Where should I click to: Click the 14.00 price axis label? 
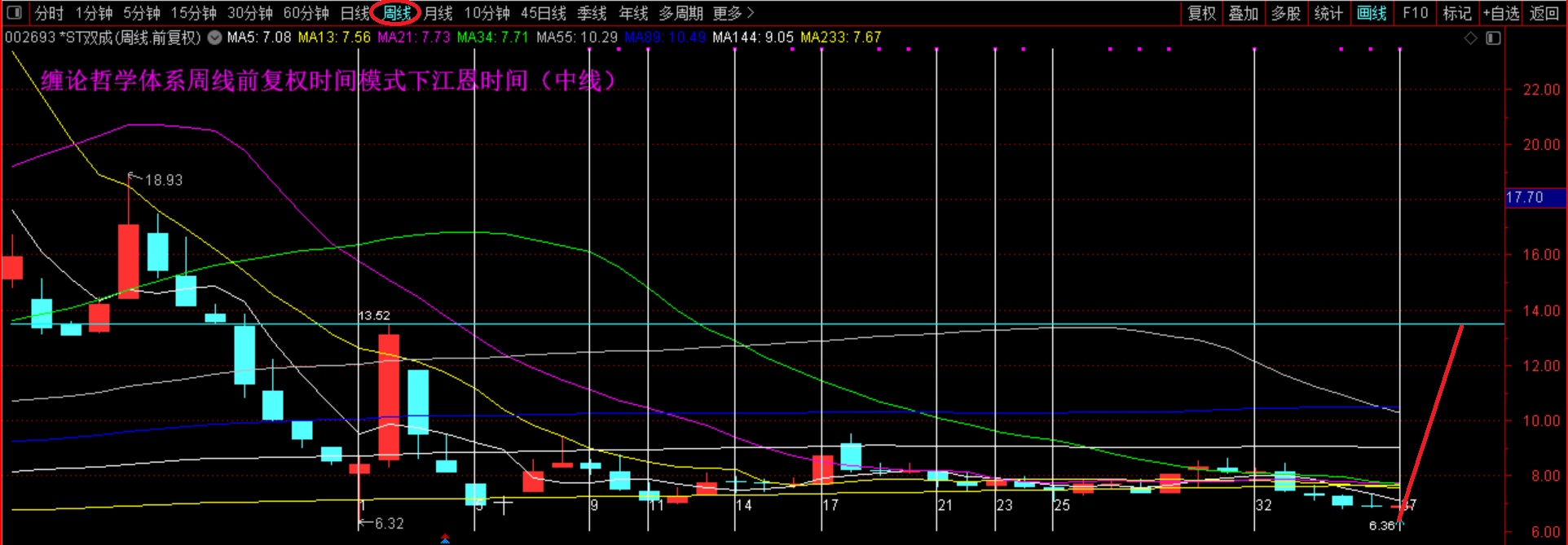(1541, 310)
